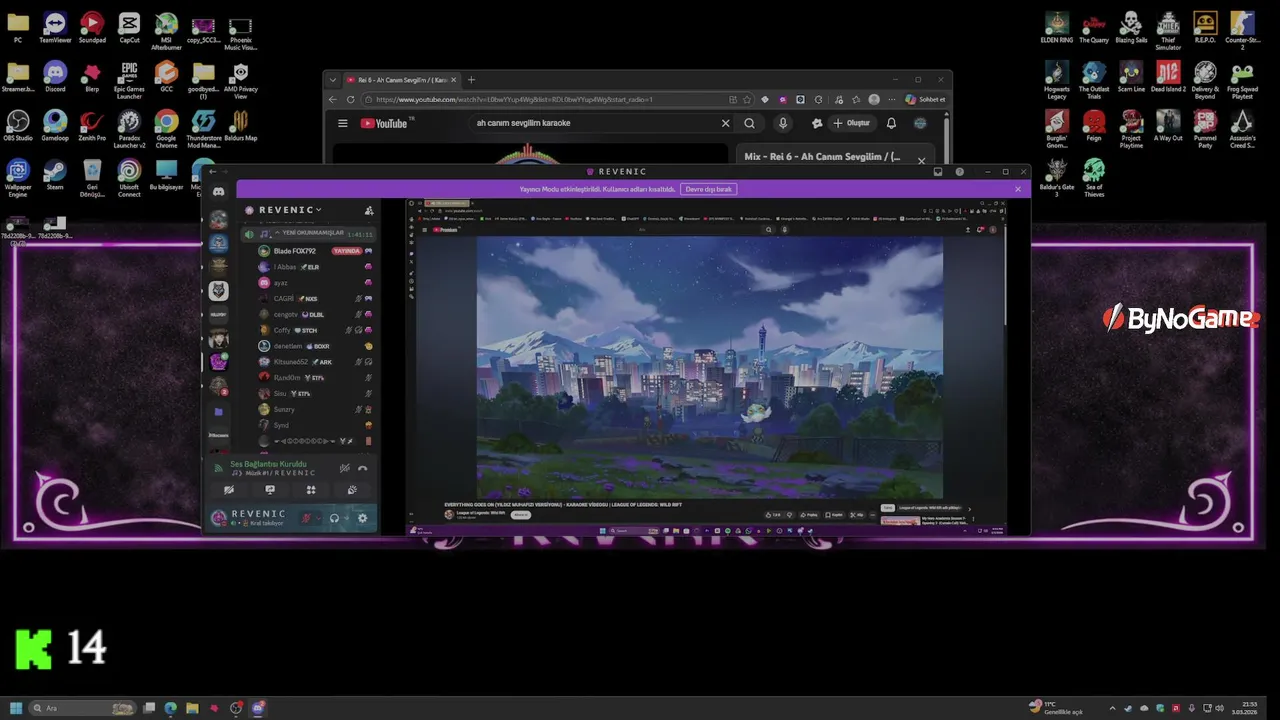Viewport: 1280px width, 720px height.
Task: Open invite members icon beside REVENIC header
Action: [369, 210]
